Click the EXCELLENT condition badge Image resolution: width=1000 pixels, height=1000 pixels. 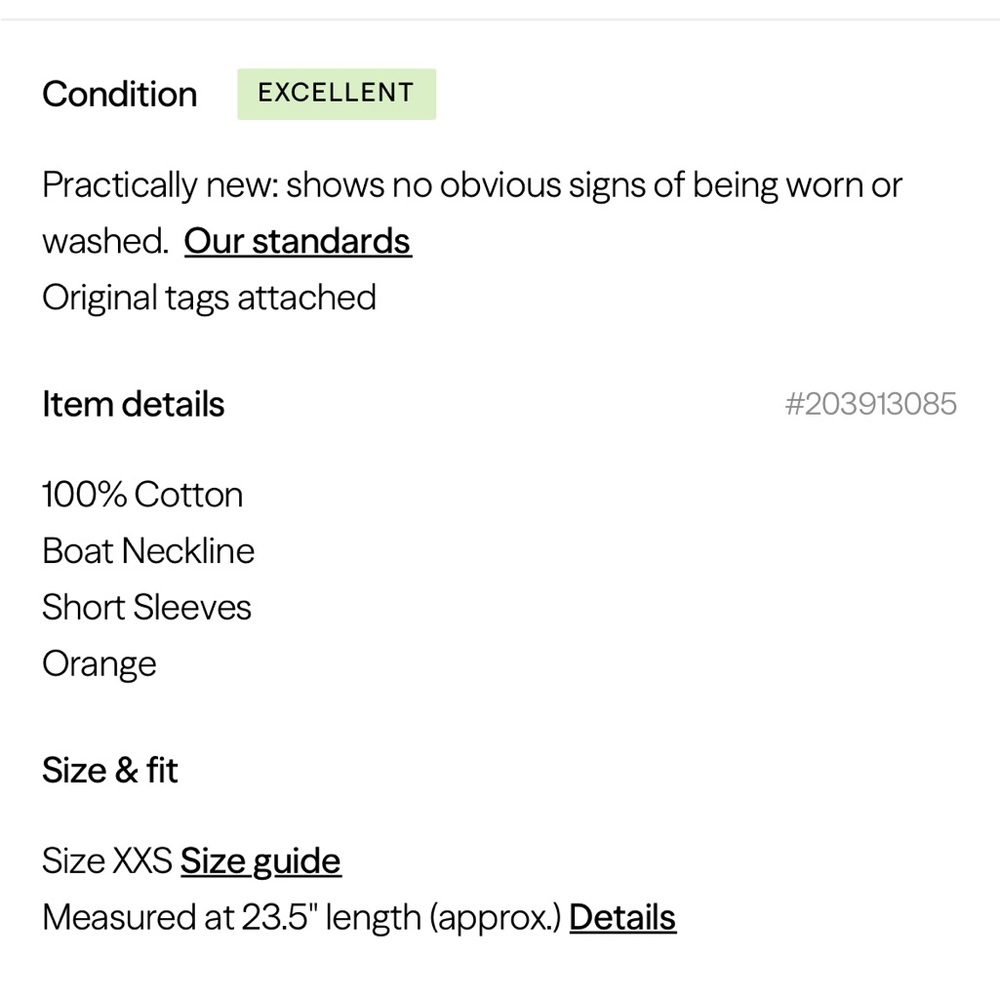pyautogui.click(x=337, y=94)
